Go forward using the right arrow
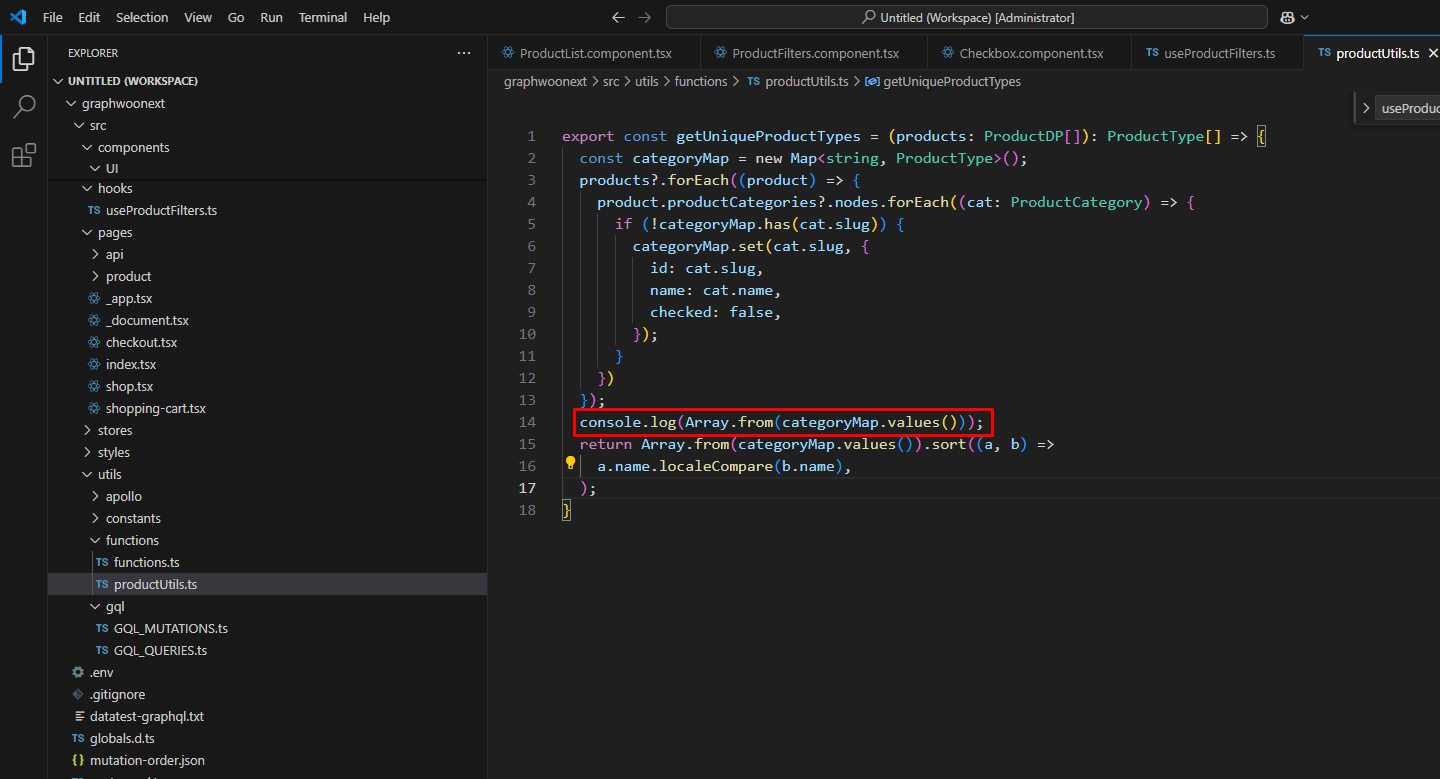This screenshot has height=779, width=1440. pos(645,17)
